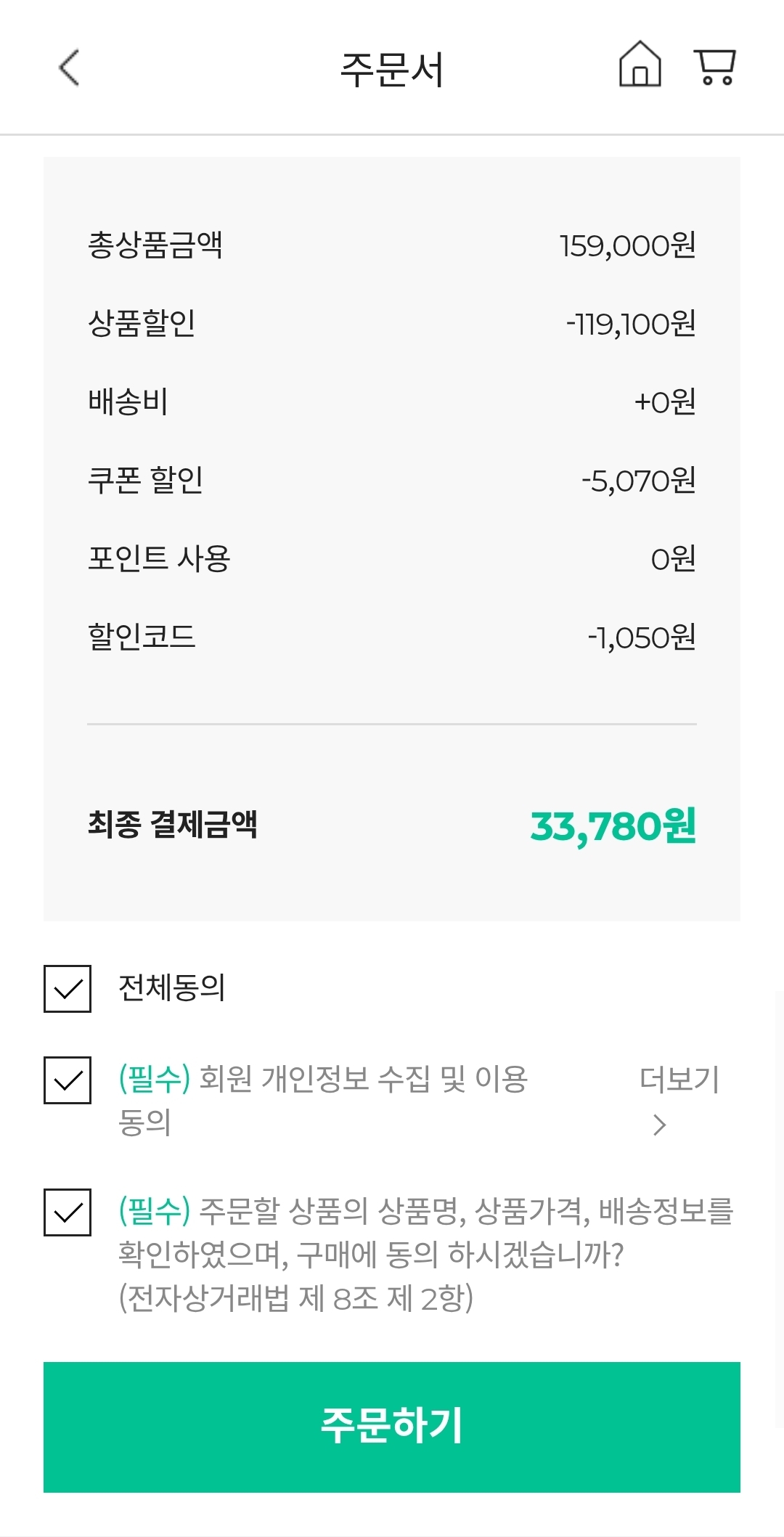The image size is (784, 1537).
Task: Click the chevron arrow below 더보기
Action: pyautogui.click(x=659, y=1125)
